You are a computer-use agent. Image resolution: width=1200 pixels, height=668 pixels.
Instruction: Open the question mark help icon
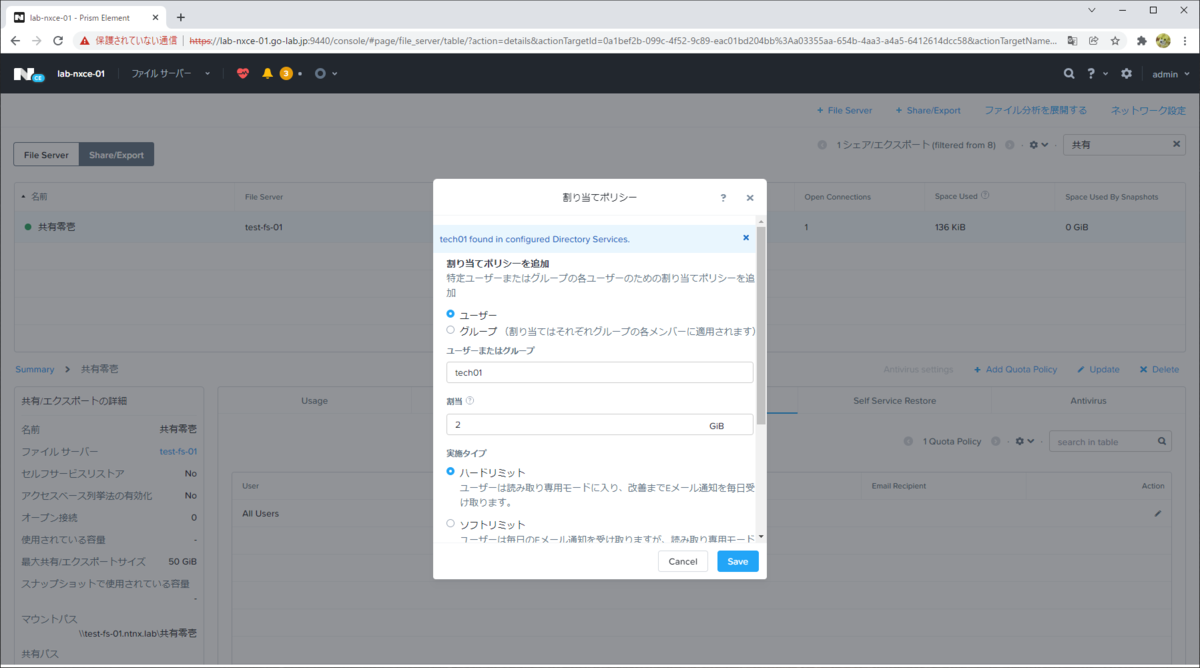1091,73
